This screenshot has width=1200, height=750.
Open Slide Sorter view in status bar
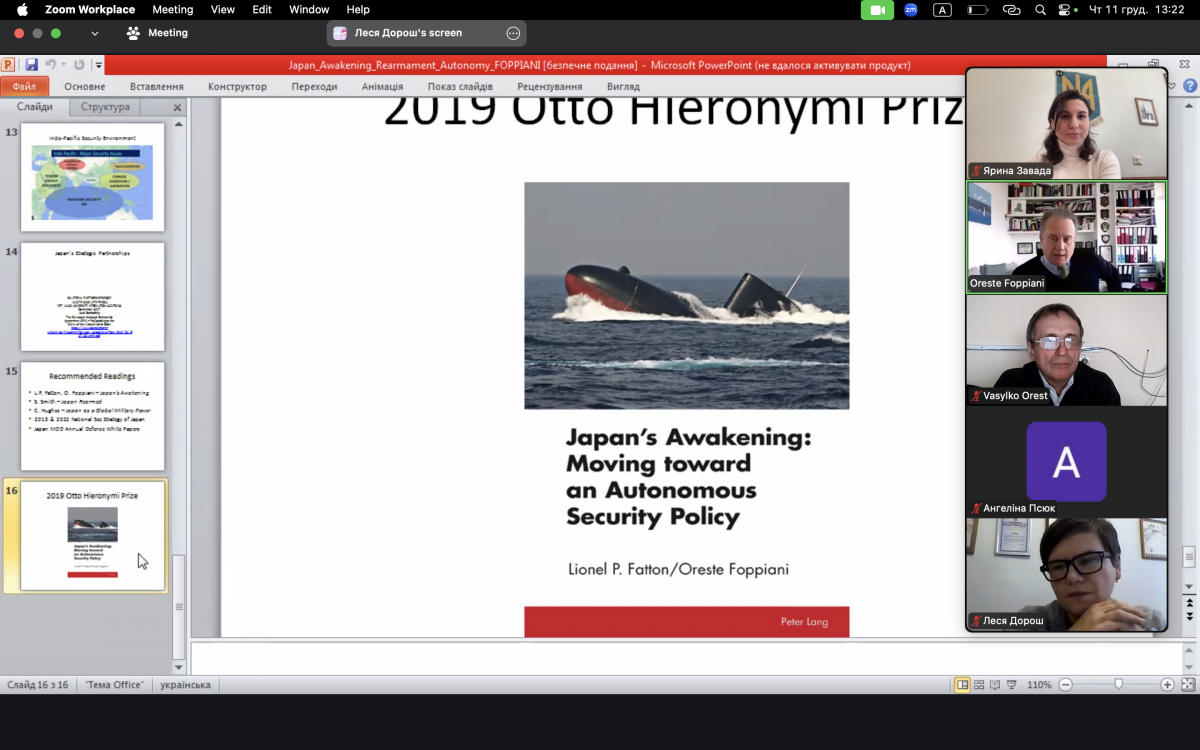click(x=979, y=685)
